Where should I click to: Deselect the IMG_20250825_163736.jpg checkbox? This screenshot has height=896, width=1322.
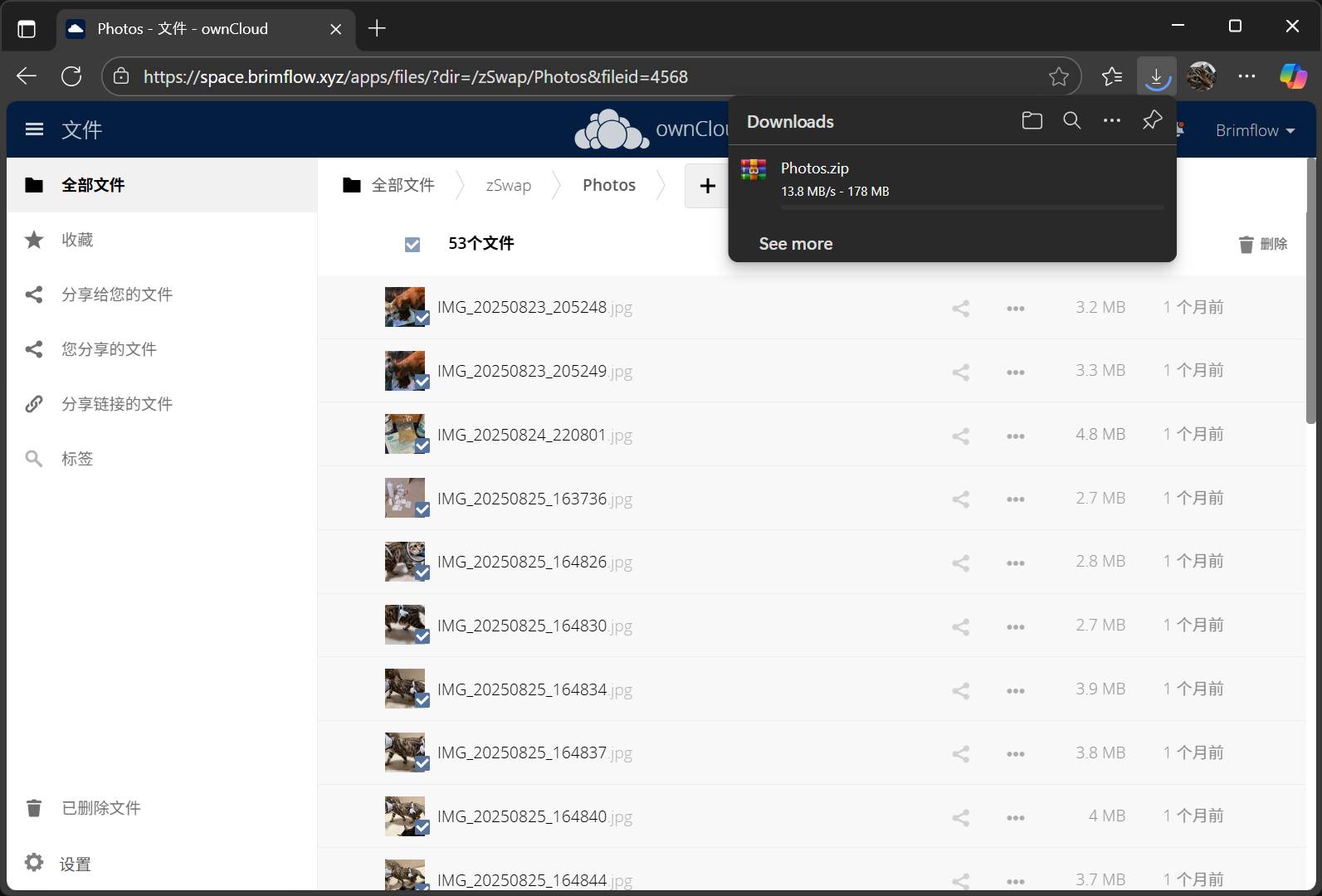coord(422,509)
